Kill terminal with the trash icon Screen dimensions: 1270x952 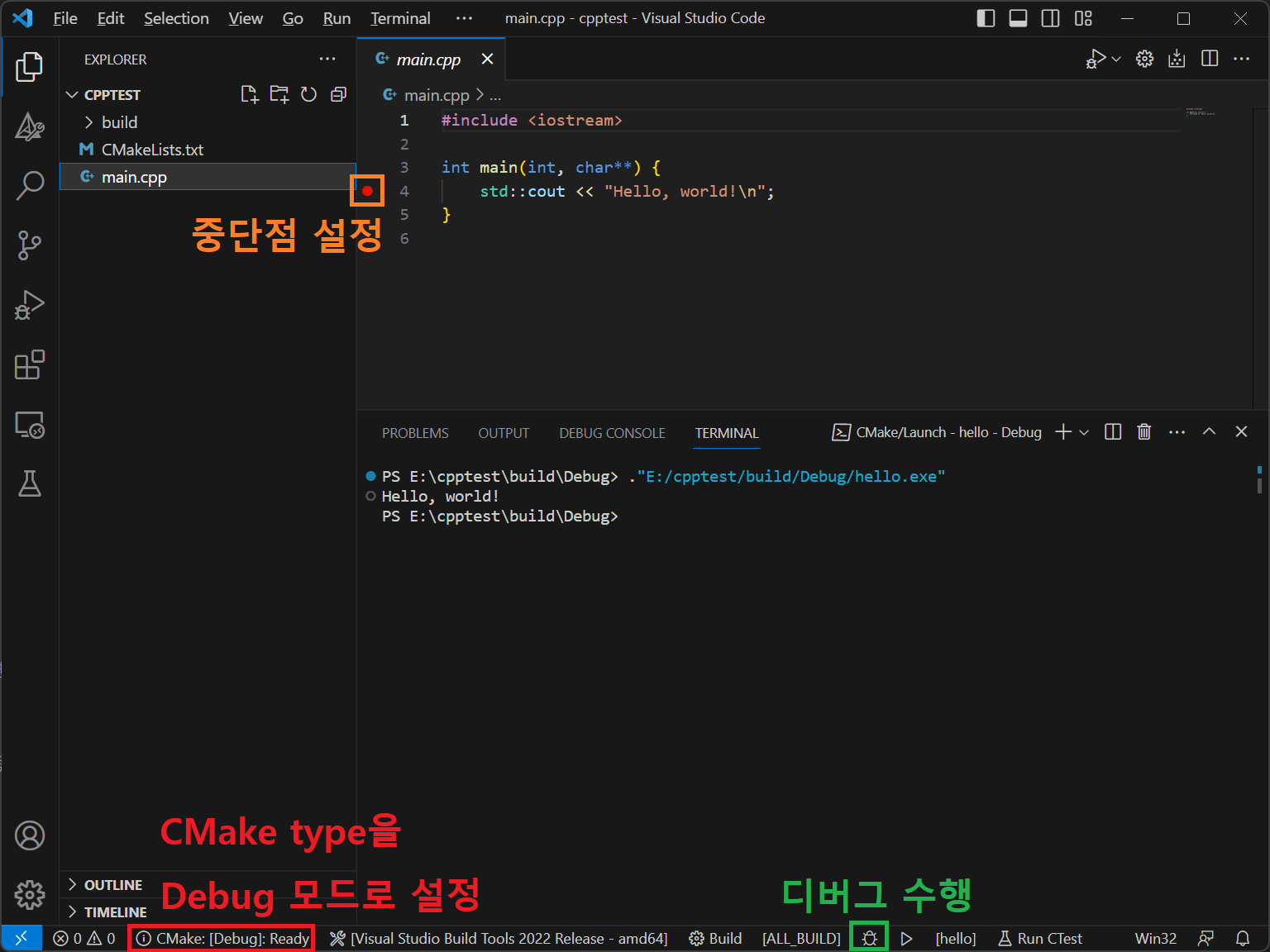1143,432
